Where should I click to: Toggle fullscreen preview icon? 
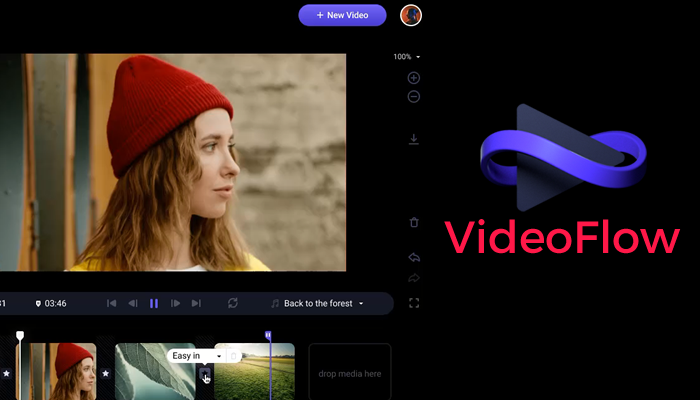click(414, 303)
